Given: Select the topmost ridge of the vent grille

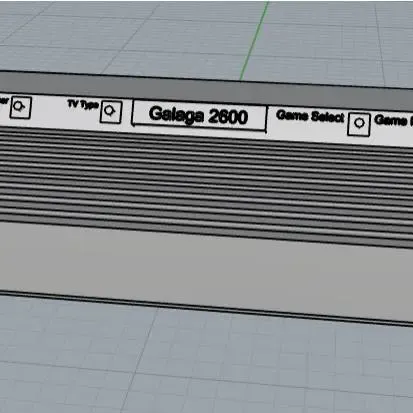Looking at the screenshot, I should [207, 136].
